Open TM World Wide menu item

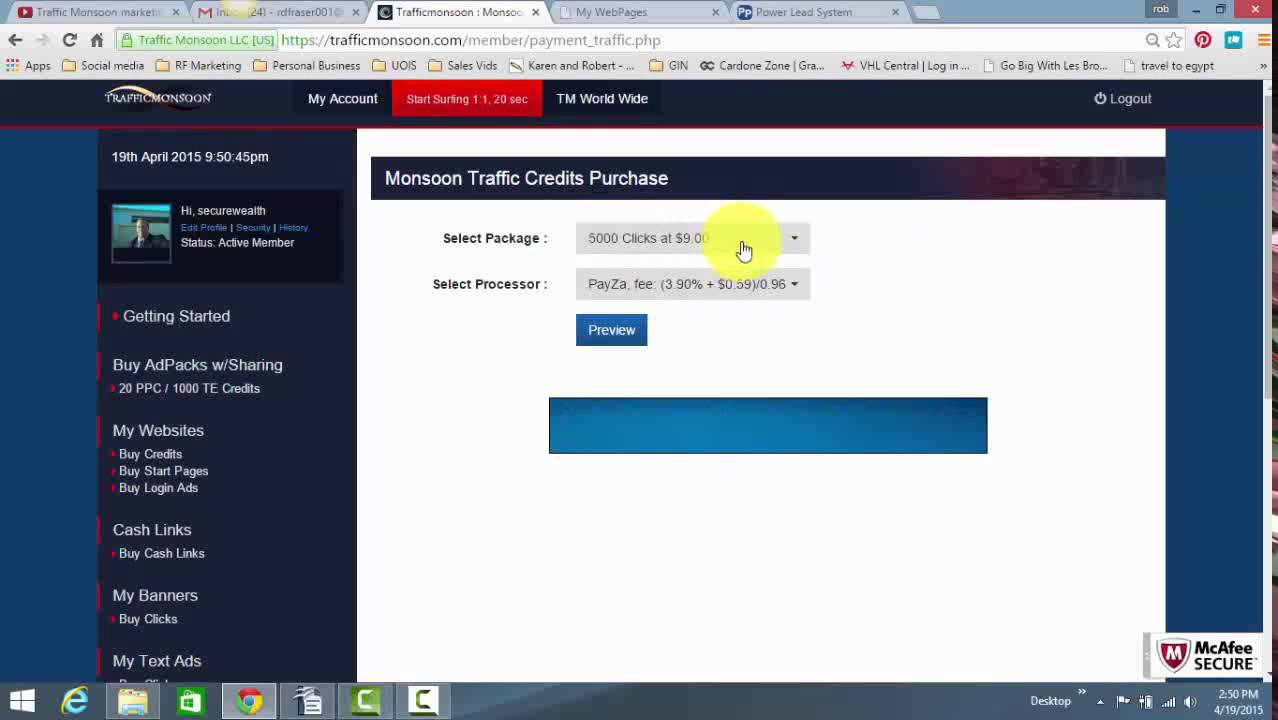coord(602,99)
